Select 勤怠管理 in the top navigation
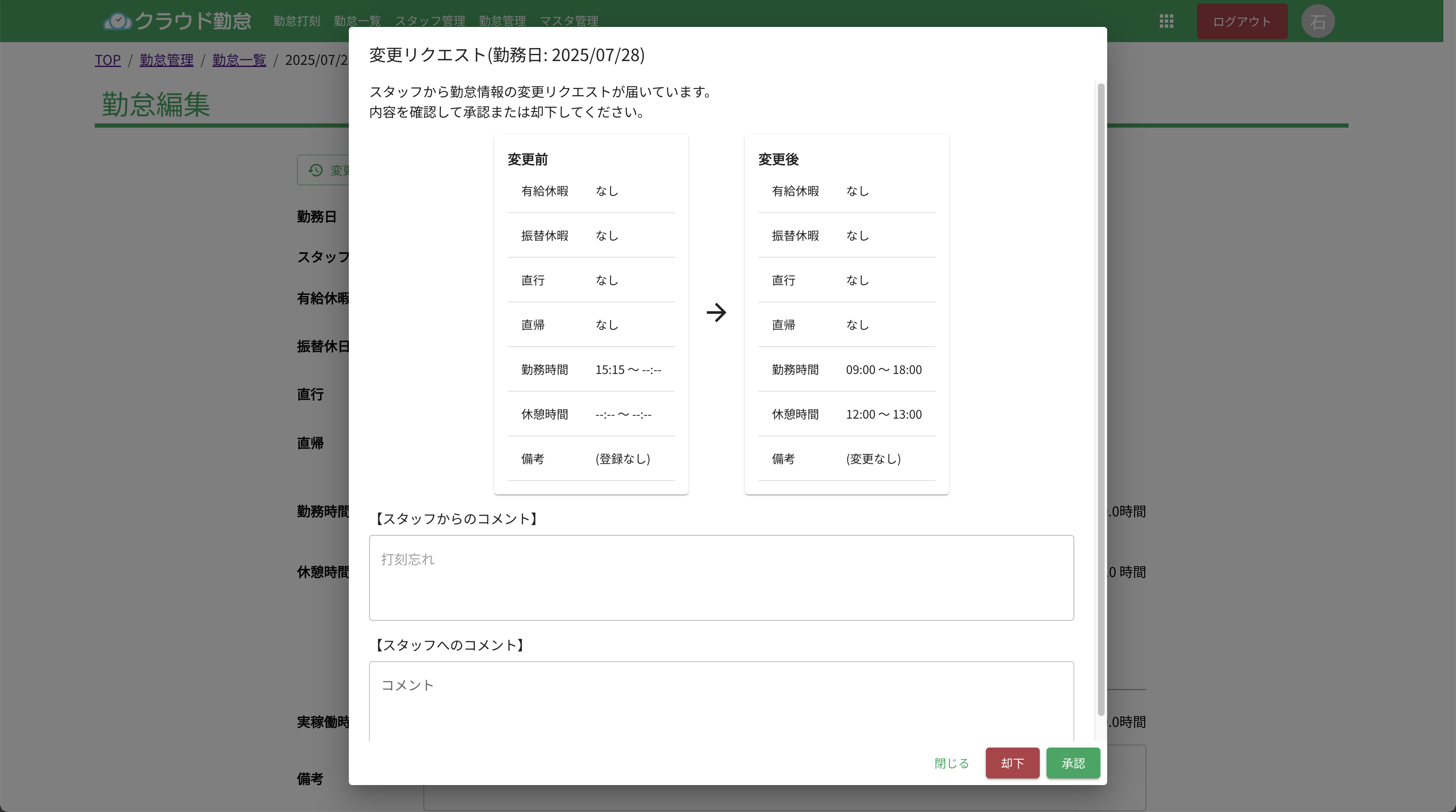Screen dimensions: 1456x812 [501, 21]
